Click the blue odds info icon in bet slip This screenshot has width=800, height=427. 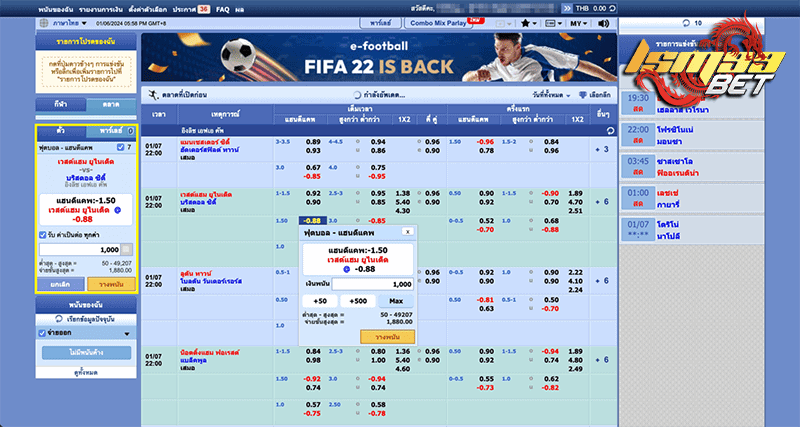pyautogui.click(x=117, y=210)
